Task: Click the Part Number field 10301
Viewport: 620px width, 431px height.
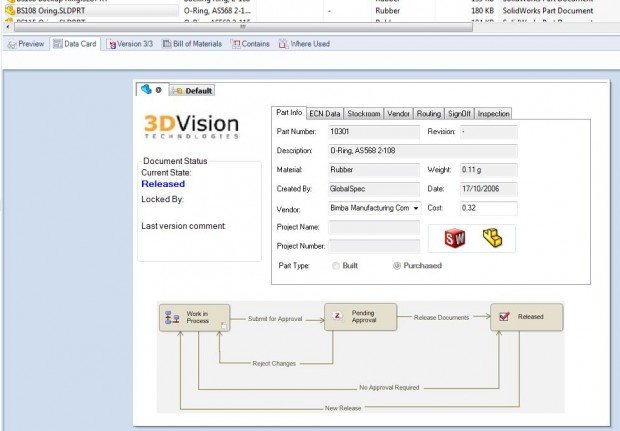Action: [x=374, y=132]
